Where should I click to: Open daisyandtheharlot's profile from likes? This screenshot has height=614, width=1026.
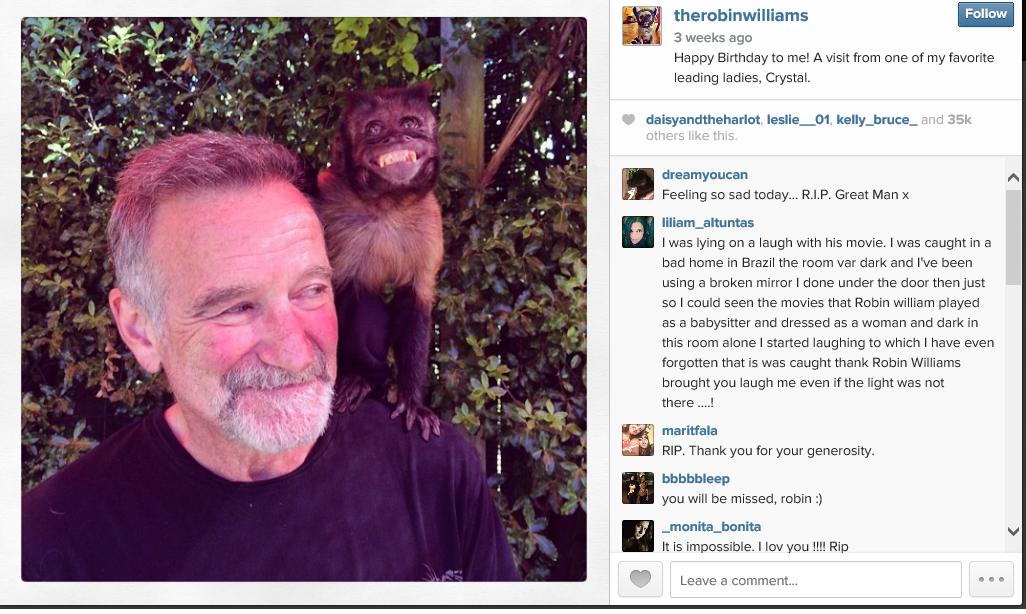[703, 120]
